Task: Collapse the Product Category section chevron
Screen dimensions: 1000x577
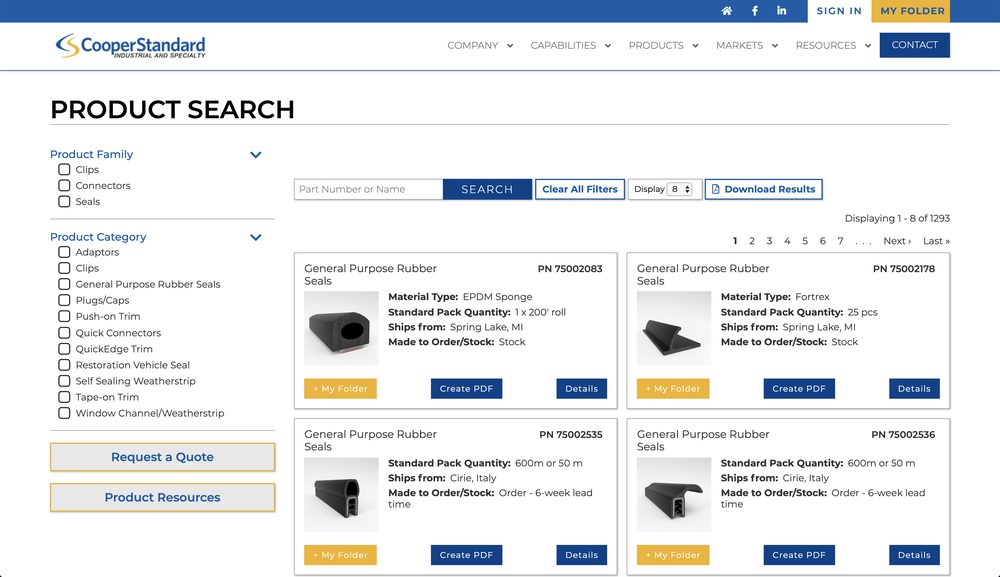Action: click(256, 237)
